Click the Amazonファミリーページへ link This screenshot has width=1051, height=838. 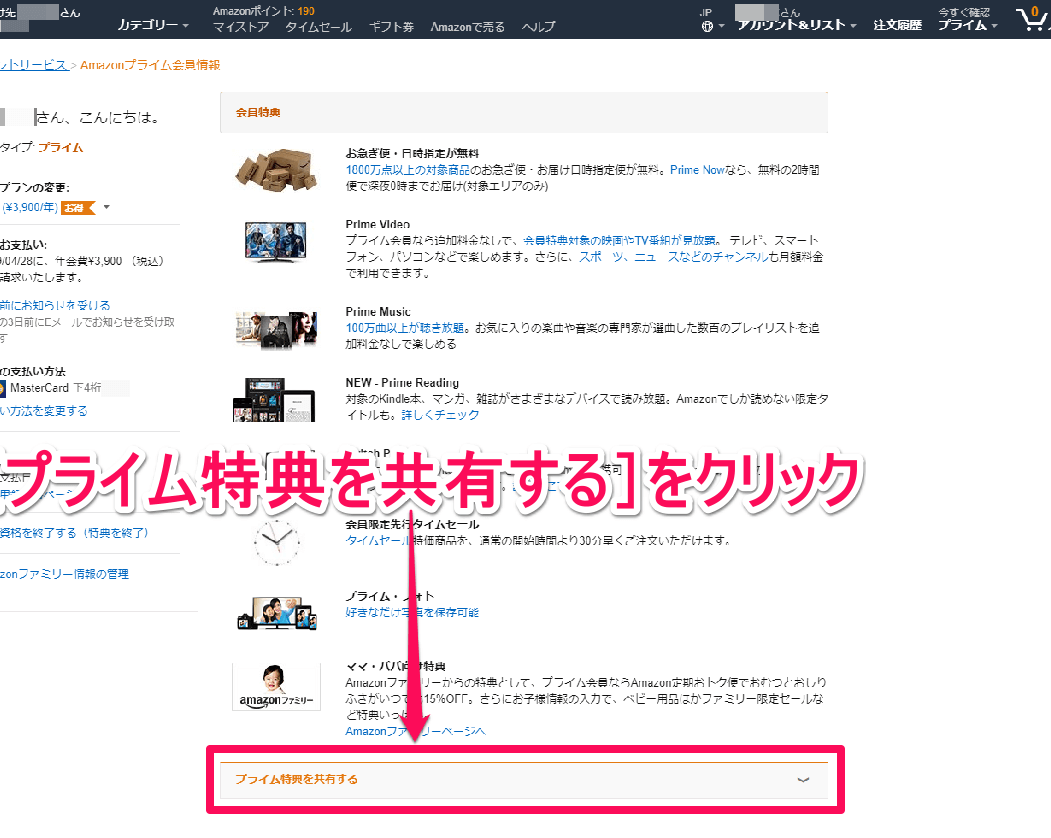(x=416, y=731)
